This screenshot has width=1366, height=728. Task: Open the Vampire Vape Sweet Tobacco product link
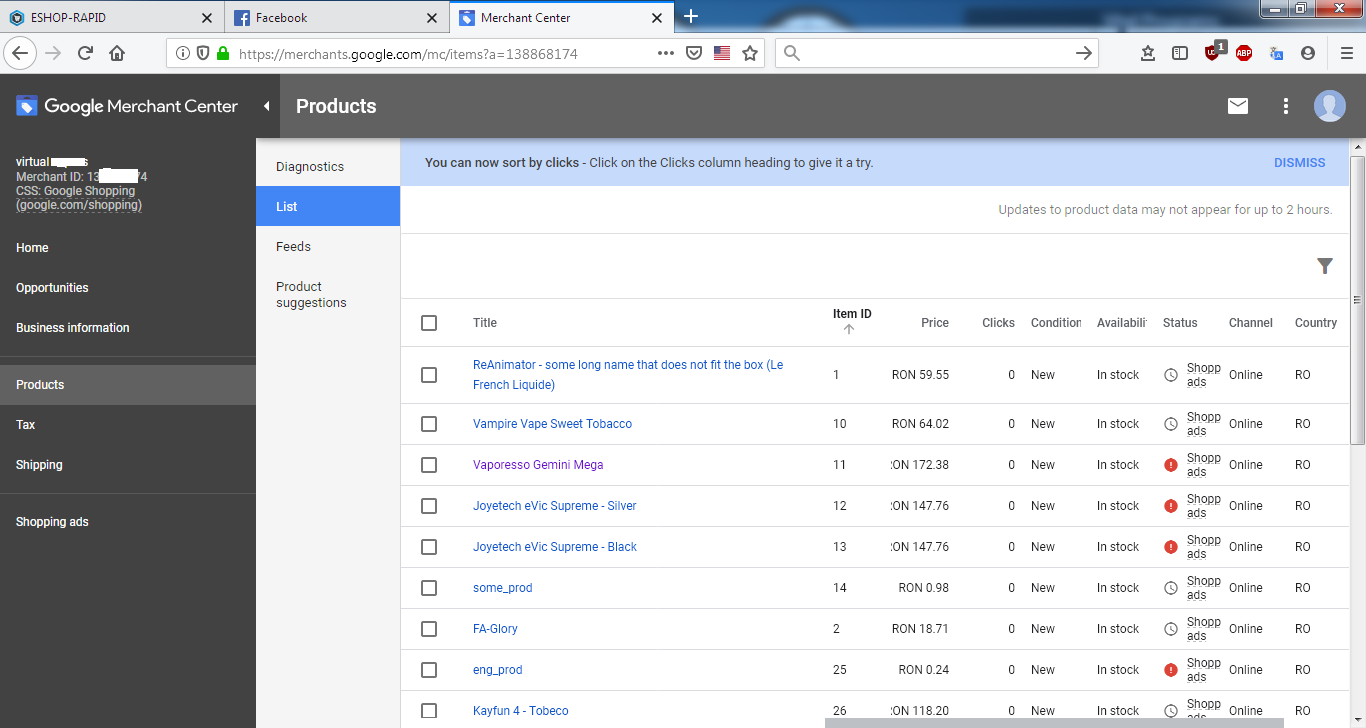point(552,424)
